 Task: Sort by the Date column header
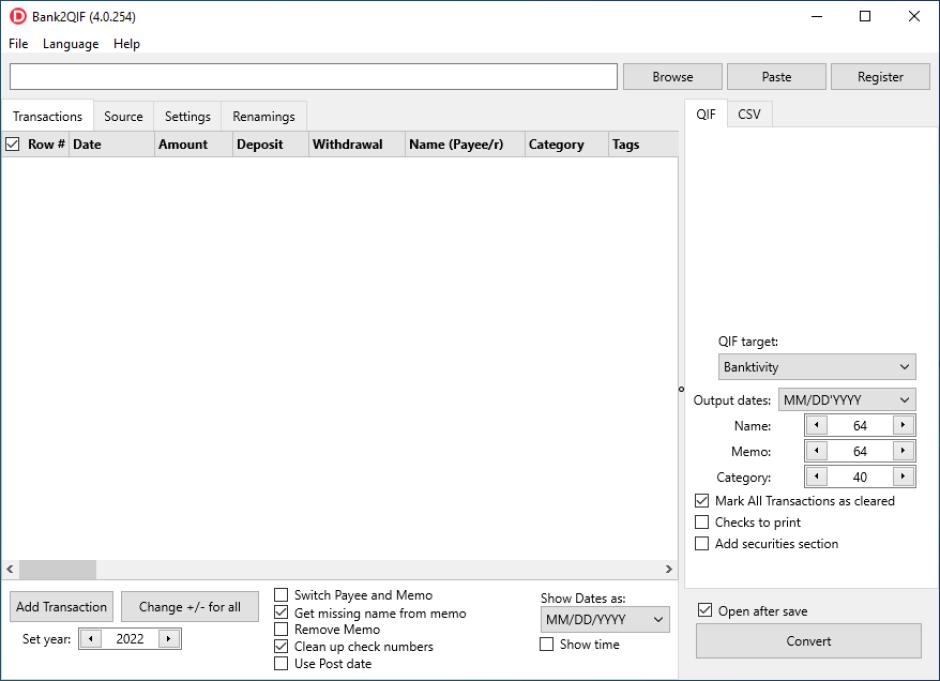pyautogui.click(x=112, y=144)
